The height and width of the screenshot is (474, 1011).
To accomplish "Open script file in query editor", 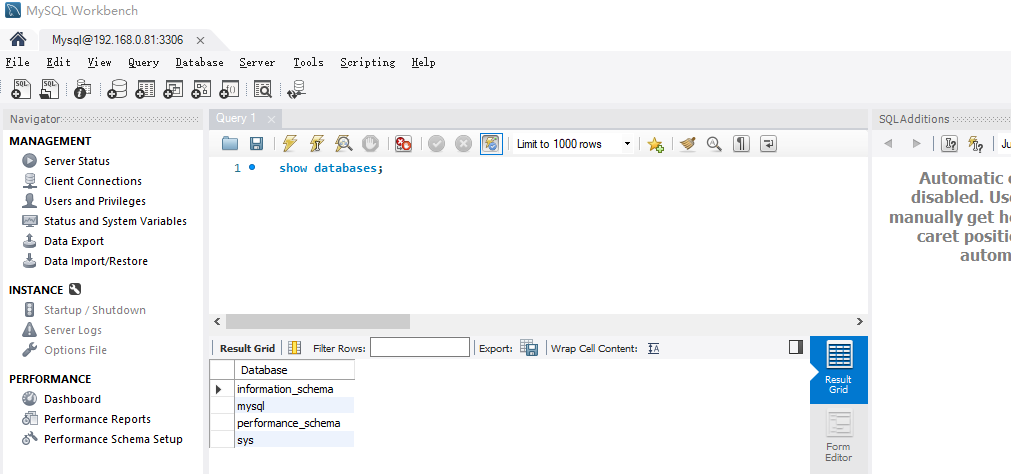I will point(230,144).
